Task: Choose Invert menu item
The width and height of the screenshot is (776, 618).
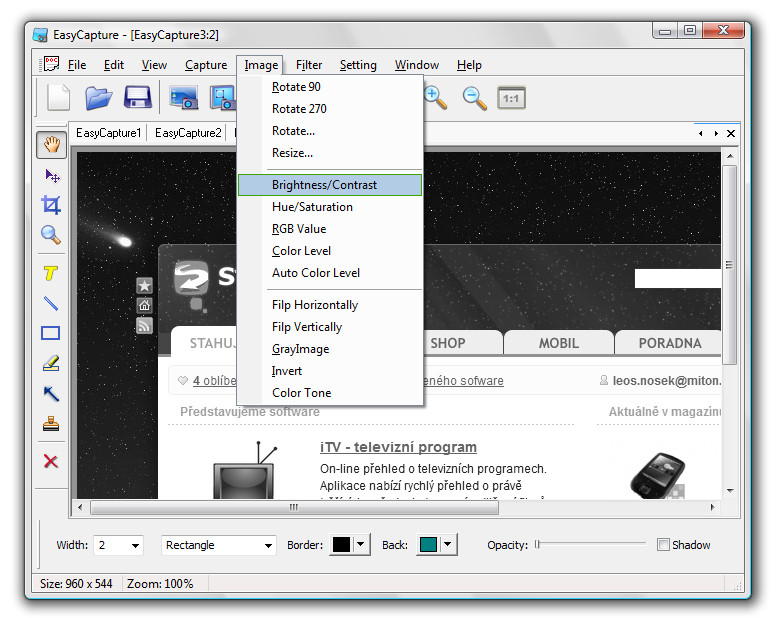Action: [330, 371]
